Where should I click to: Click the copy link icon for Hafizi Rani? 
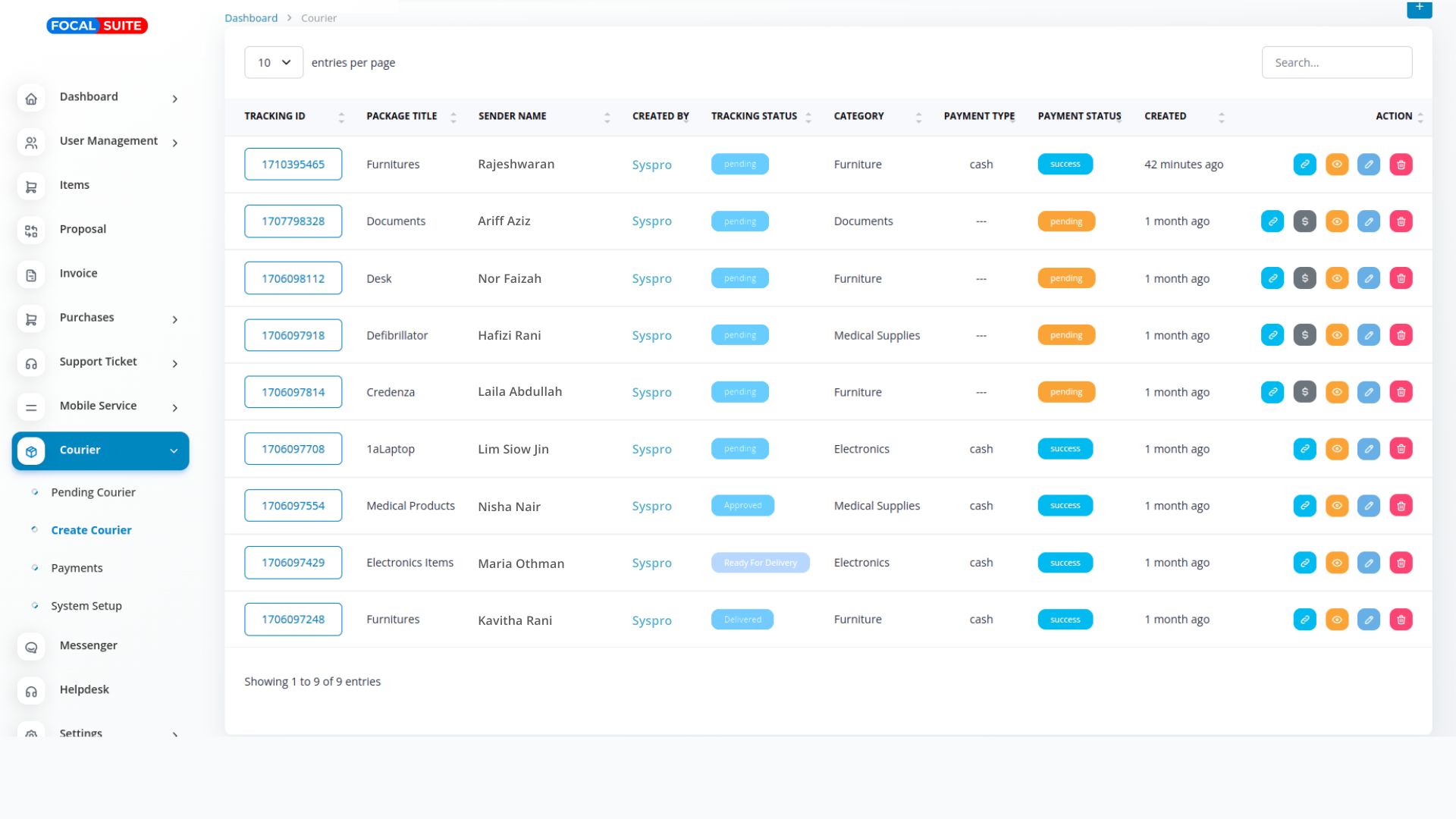click(1272, 335)
